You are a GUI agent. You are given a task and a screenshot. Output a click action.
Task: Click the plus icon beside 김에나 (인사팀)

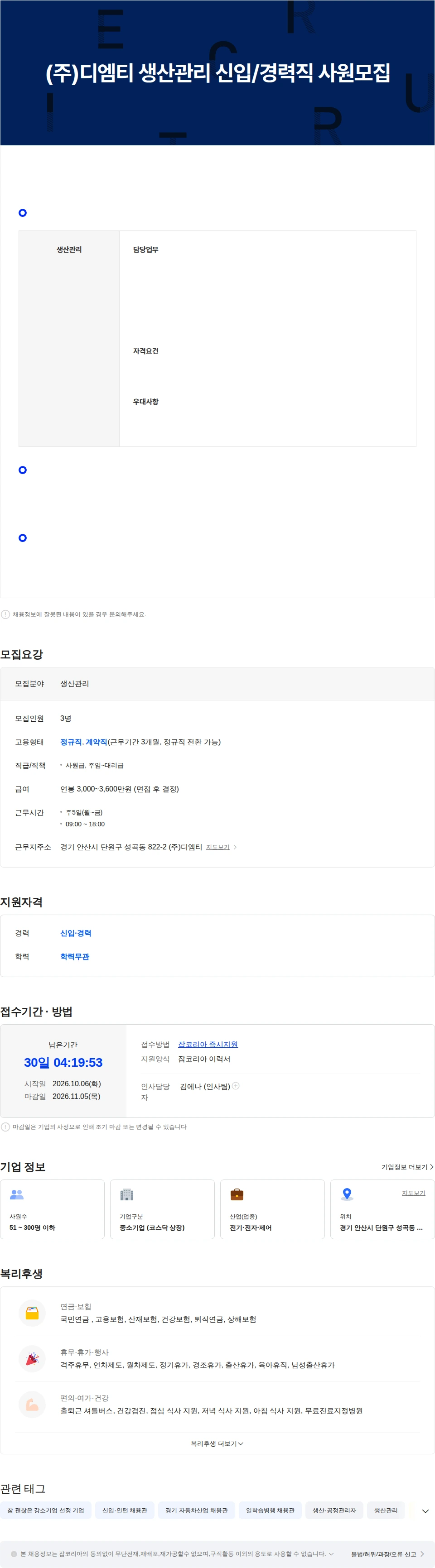[x=236, y=1086]
